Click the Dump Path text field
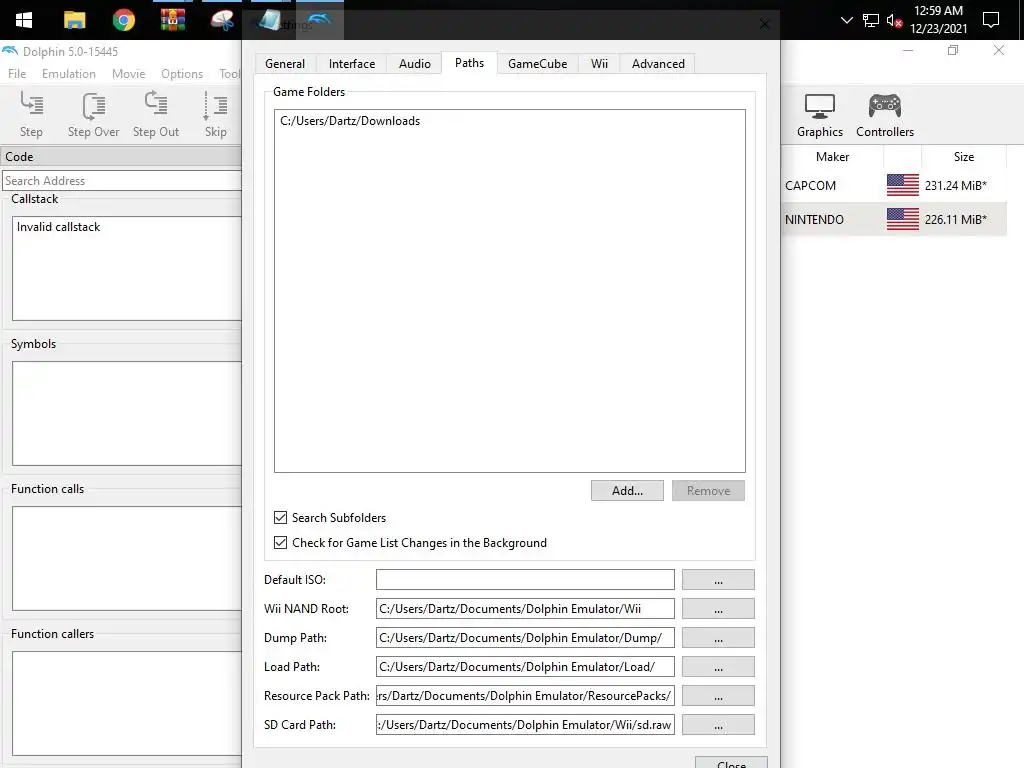Viewport: 1024px width, 768px height. (525, 637)
